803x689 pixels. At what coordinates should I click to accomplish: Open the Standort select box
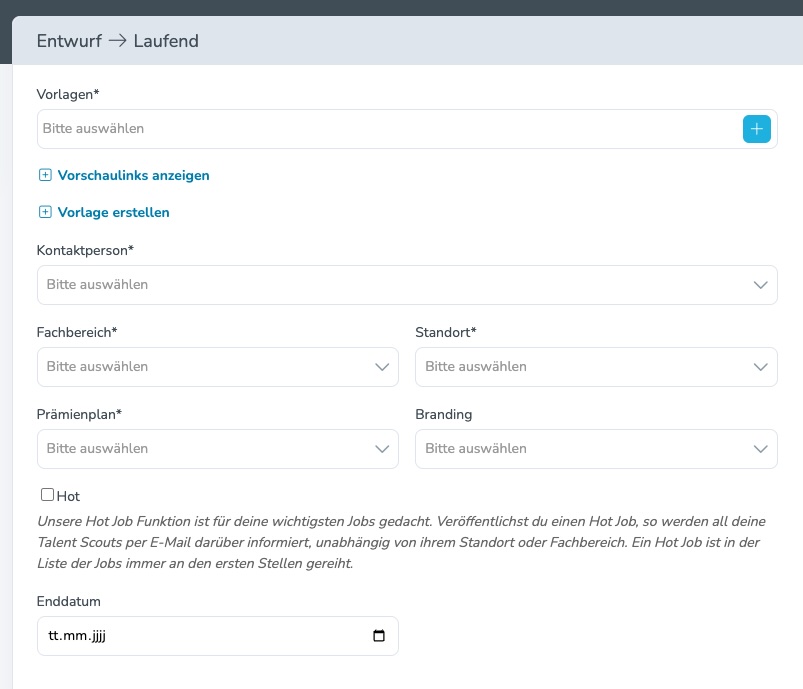pos(580,367)
